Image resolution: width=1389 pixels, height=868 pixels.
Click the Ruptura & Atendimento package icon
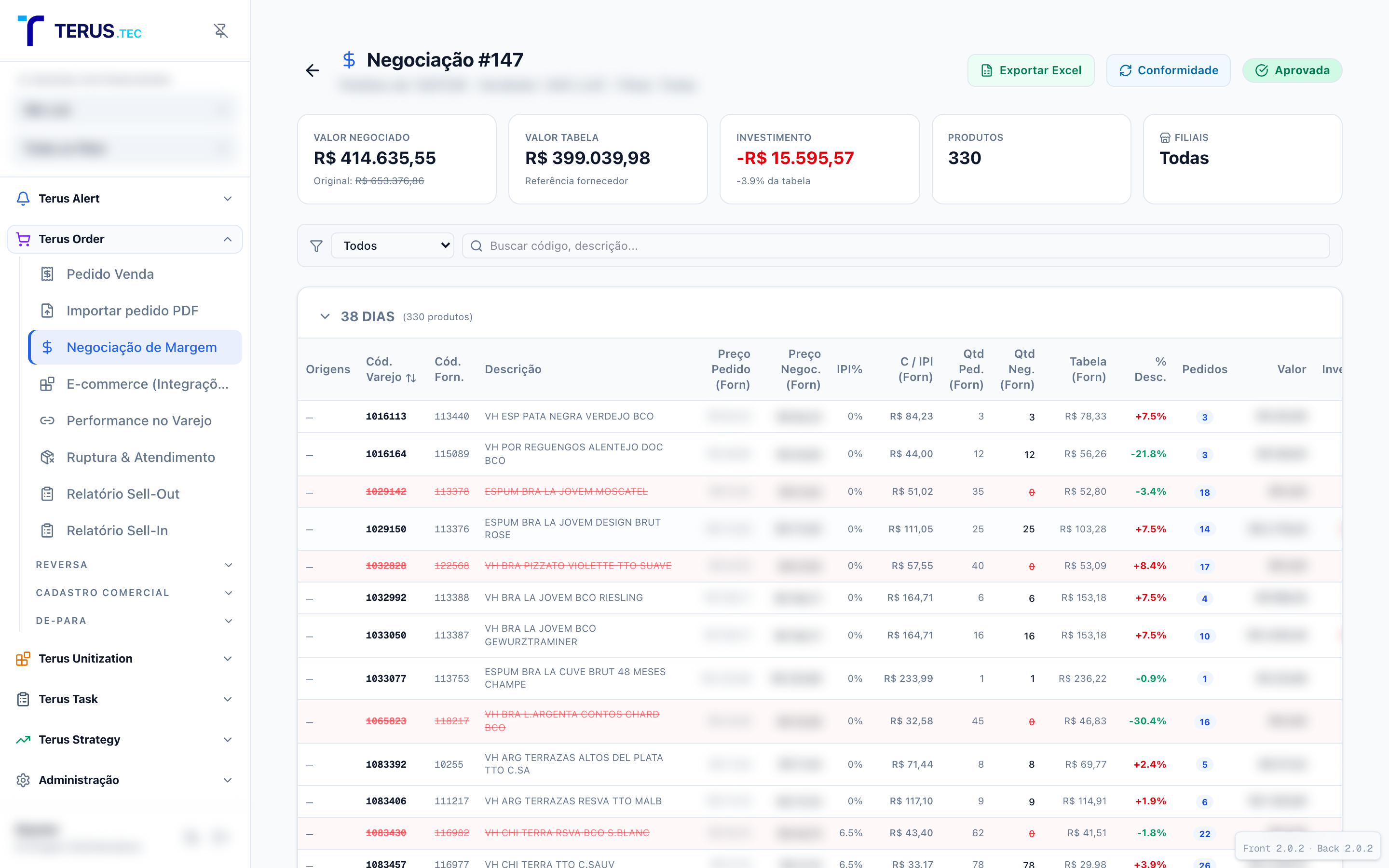click(47, 457)
